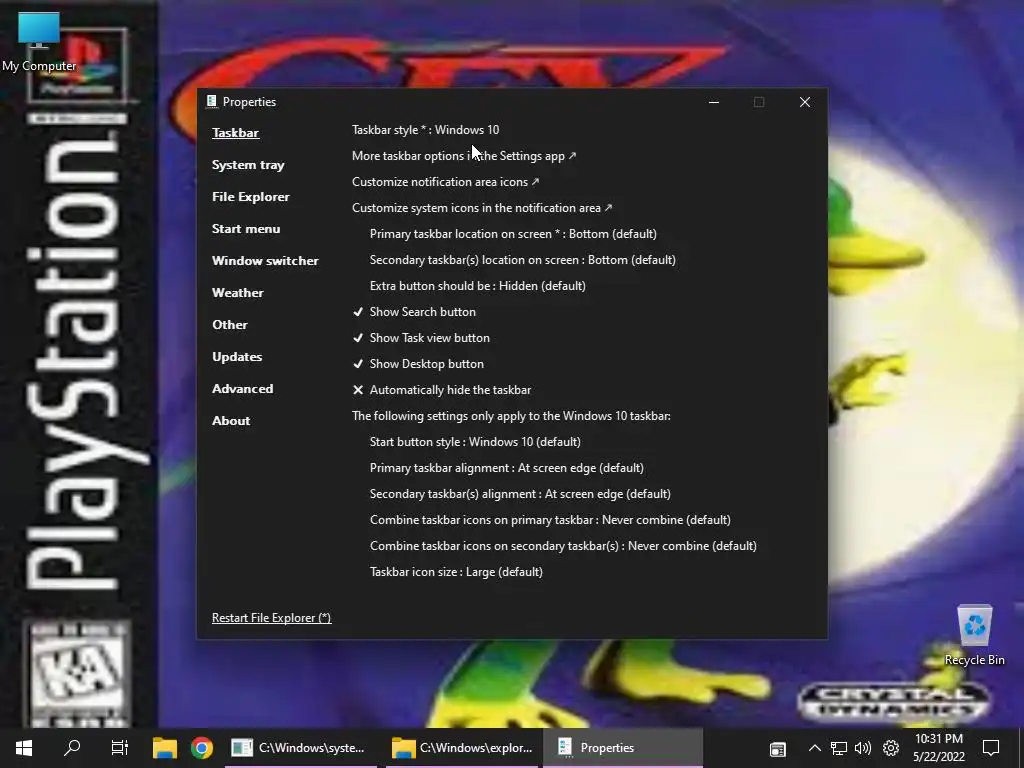Change Combine icons on primary taskbar
1024x768 pixels.
[x=550, y=520]
